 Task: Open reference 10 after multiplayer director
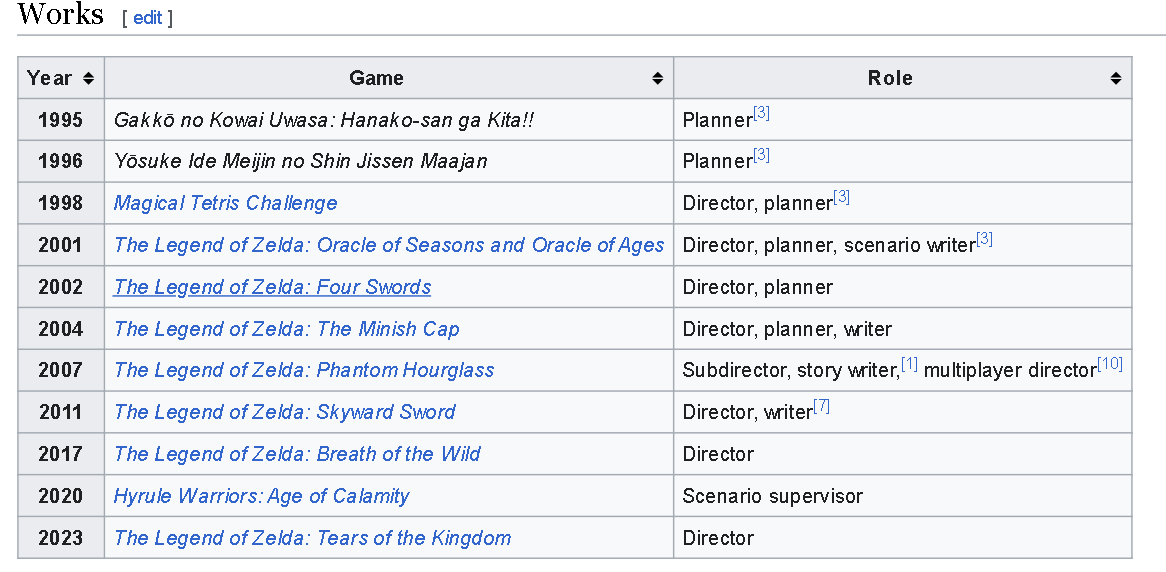(x=1109, y=364)
